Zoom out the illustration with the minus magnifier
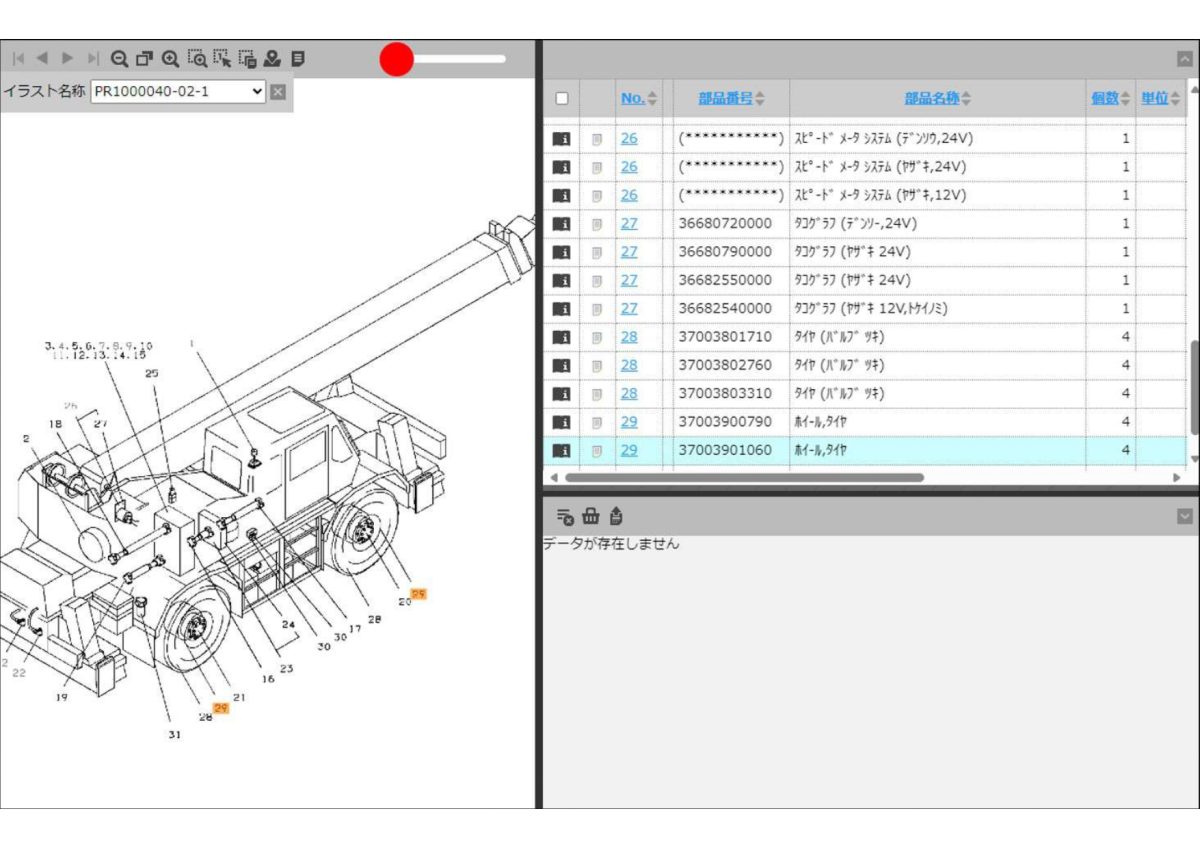1200x848 pixels. [119, 59]
